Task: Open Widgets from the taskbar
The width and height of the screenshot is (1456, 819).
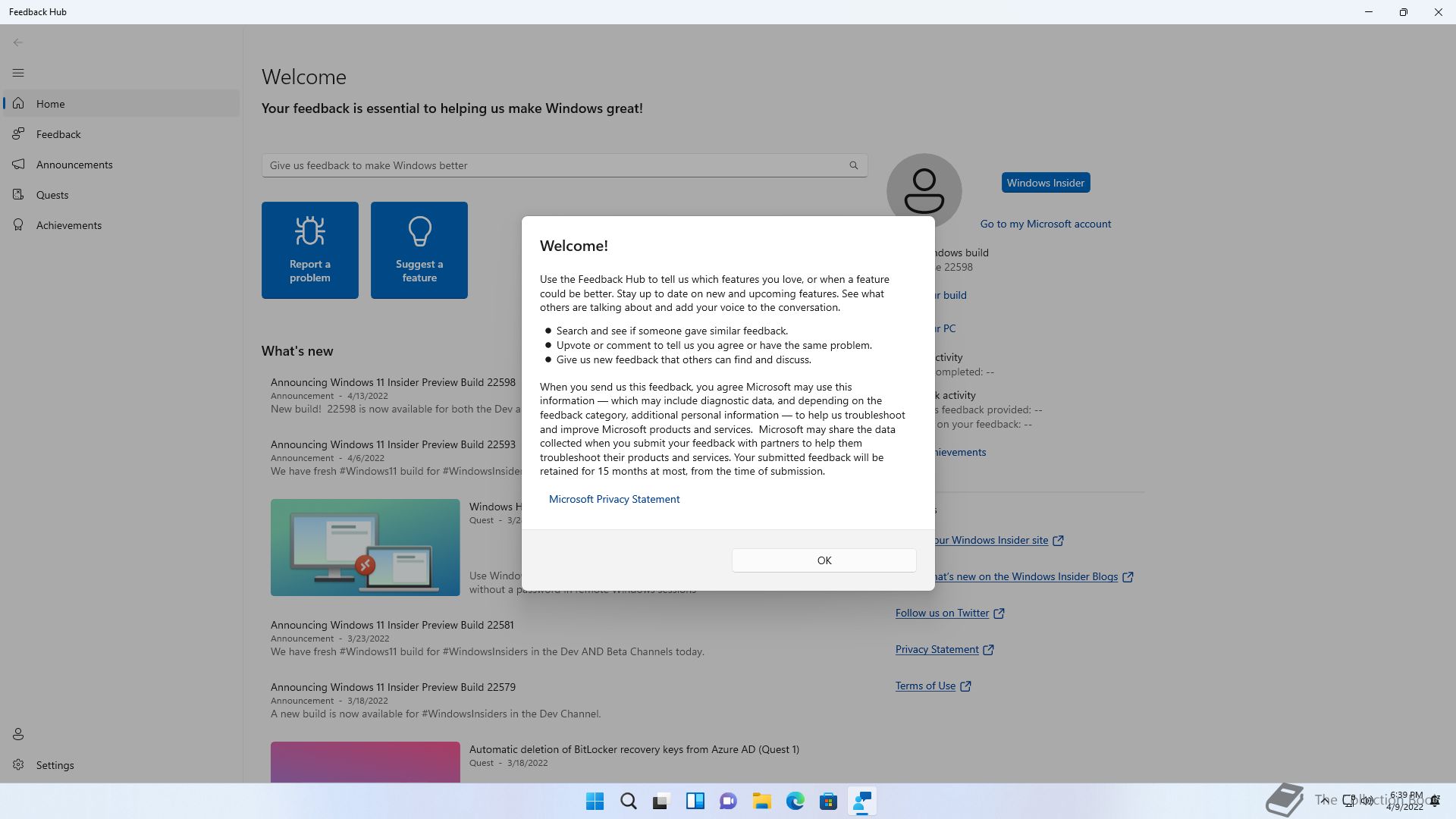Action: pyautogui.click(x=695, y=801)
